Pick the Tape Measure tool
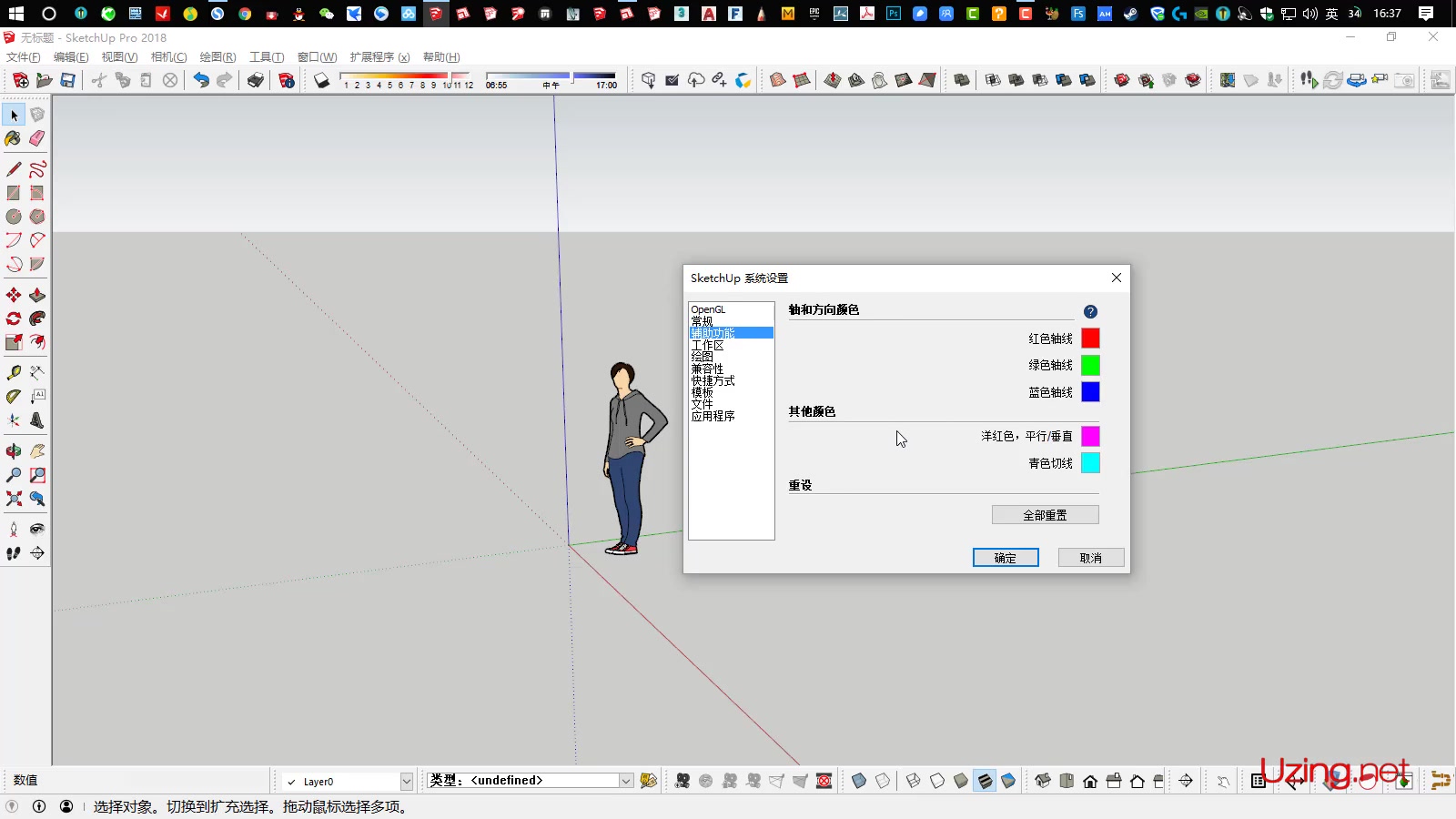 point(13,372)
